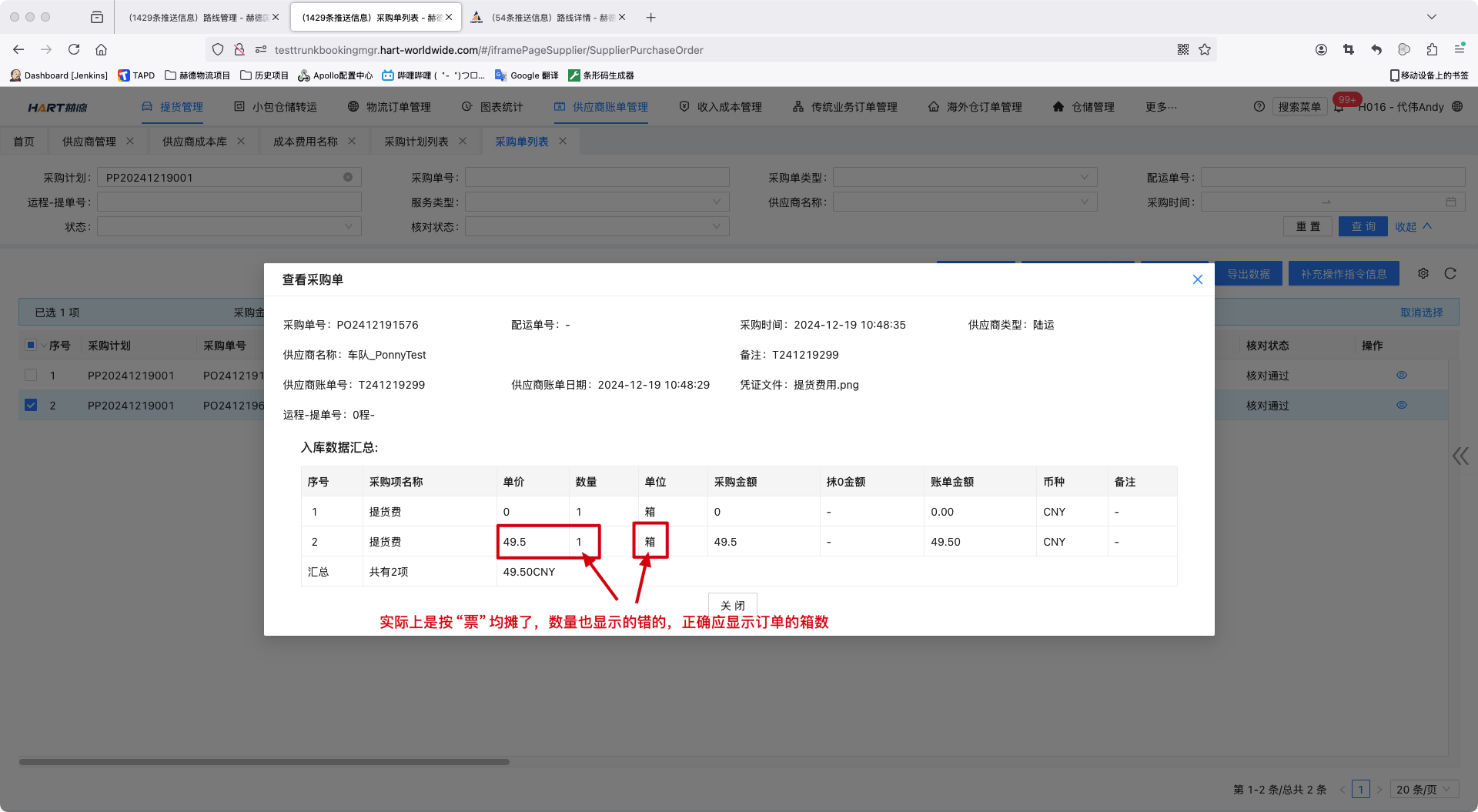
Task: Click the horizontal scrollbar under table
Action: (264, 762)
